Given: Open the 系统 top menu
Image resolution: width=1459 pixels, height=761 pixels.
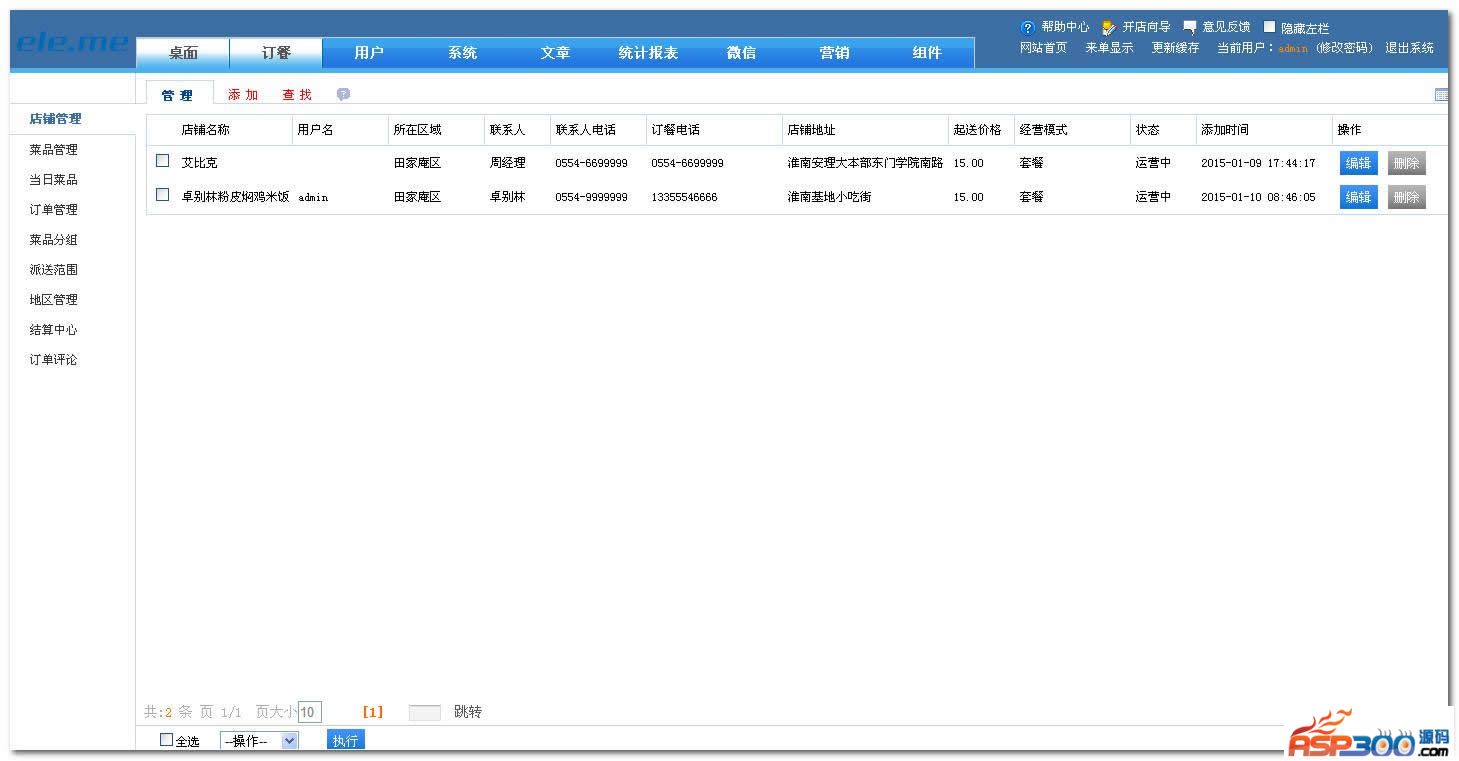Looking at the screenshot, I should point(462,53).
